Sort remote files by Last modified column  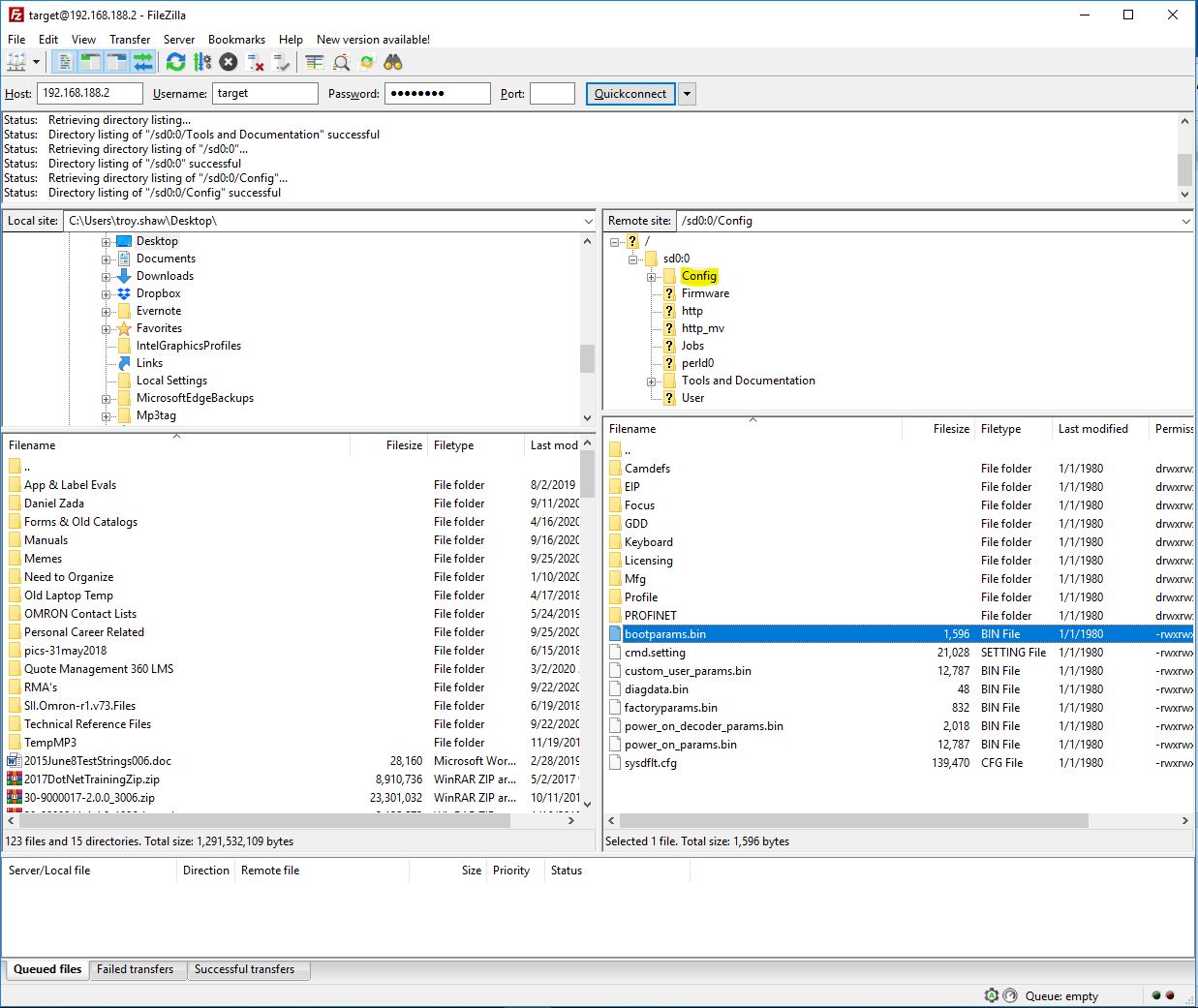(x=1099, y=429)
